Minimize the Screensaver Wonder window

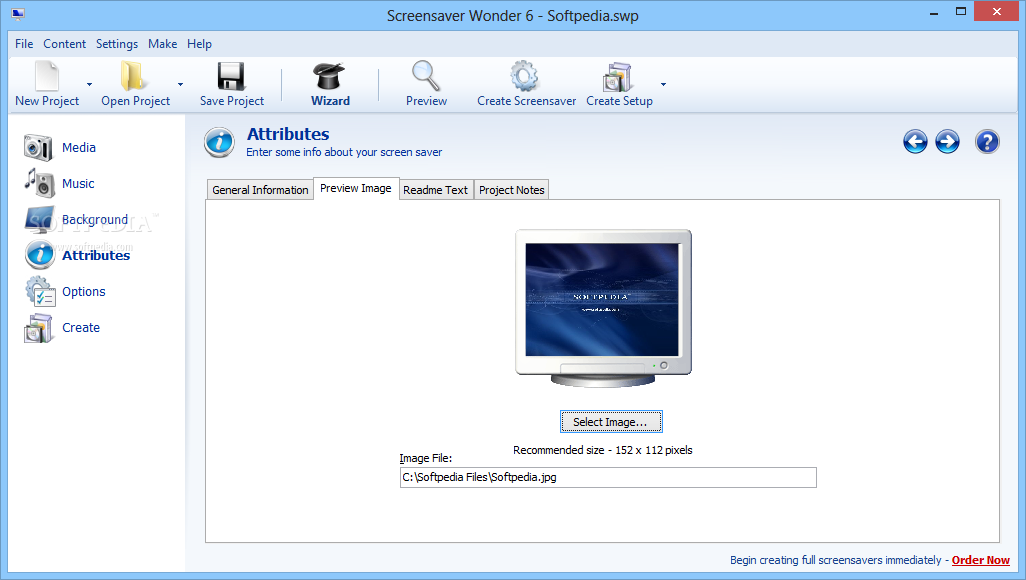point(934,12)
